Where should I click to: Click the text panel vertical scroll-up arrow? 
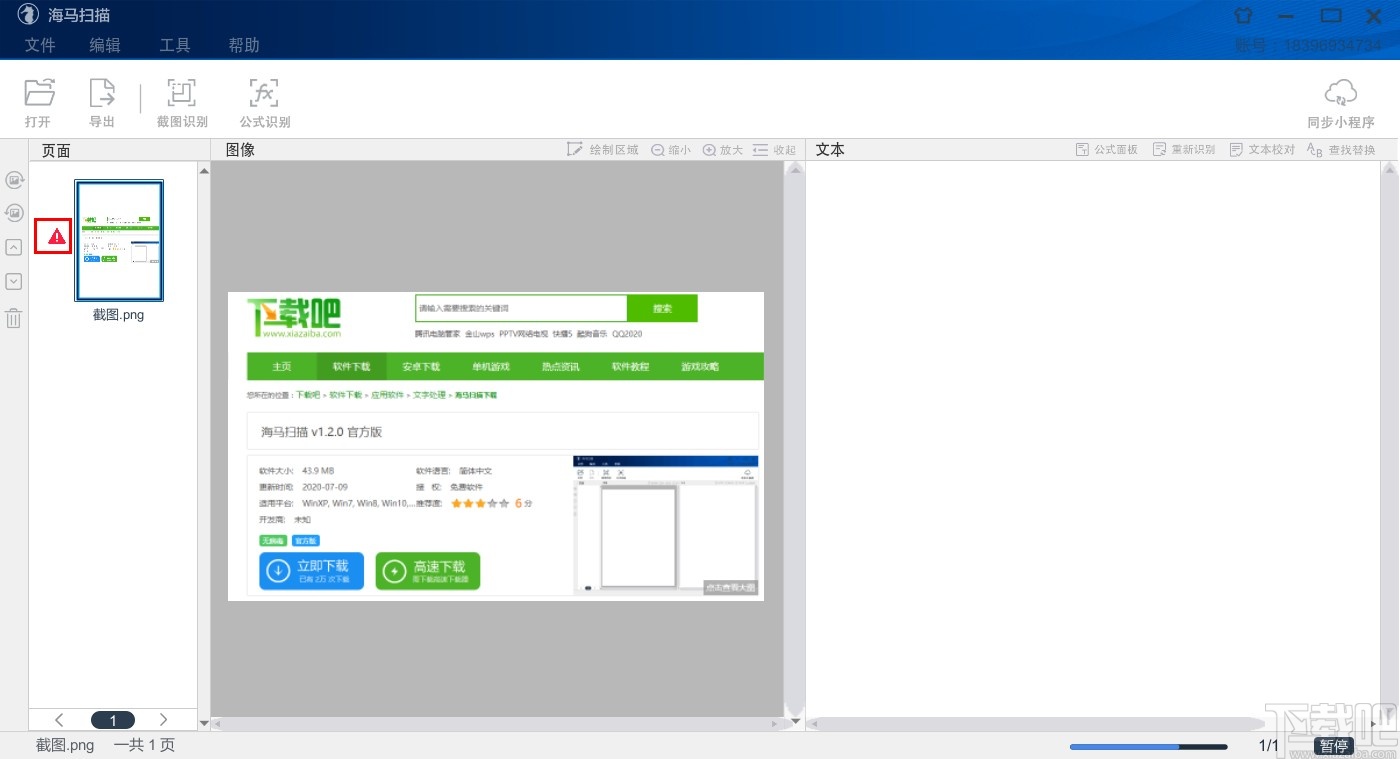pos(1389,171)
